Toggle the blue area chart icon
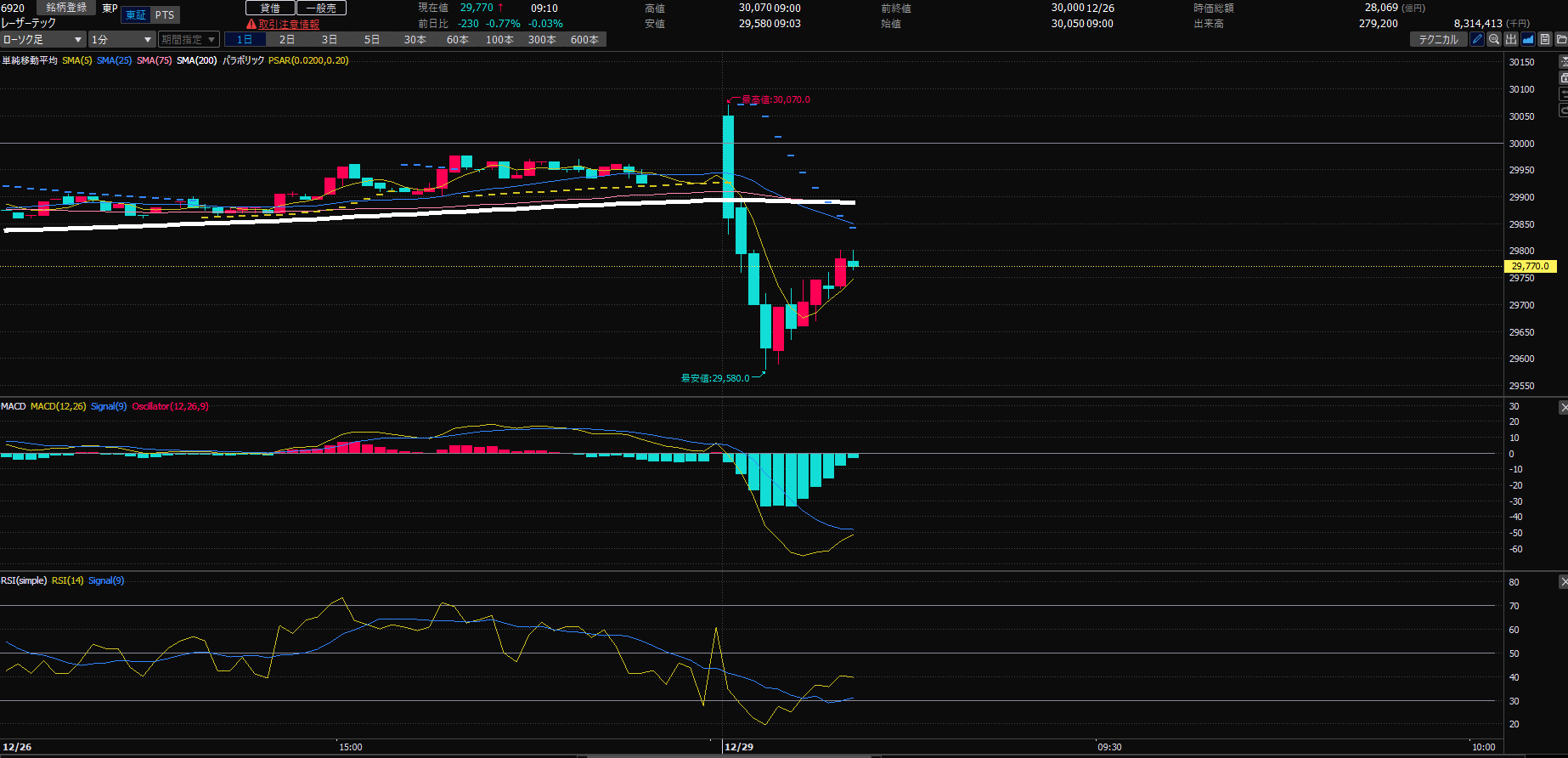Viewport: 1568px width, 758px height. (1528, 39)
